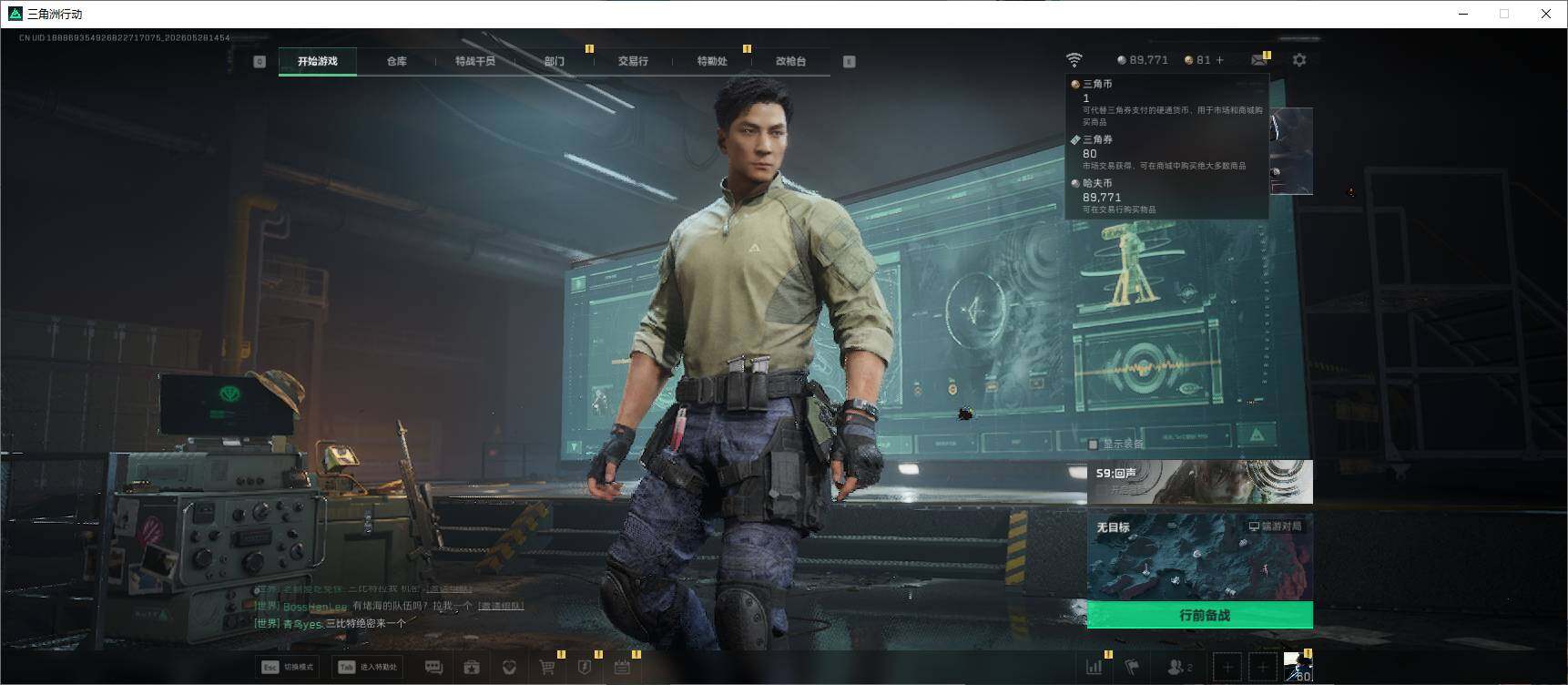Click the heart badge icon in bottom bar
This screenshot has height=685, width=1568.
pyautogui.click(x=509, y=668)
